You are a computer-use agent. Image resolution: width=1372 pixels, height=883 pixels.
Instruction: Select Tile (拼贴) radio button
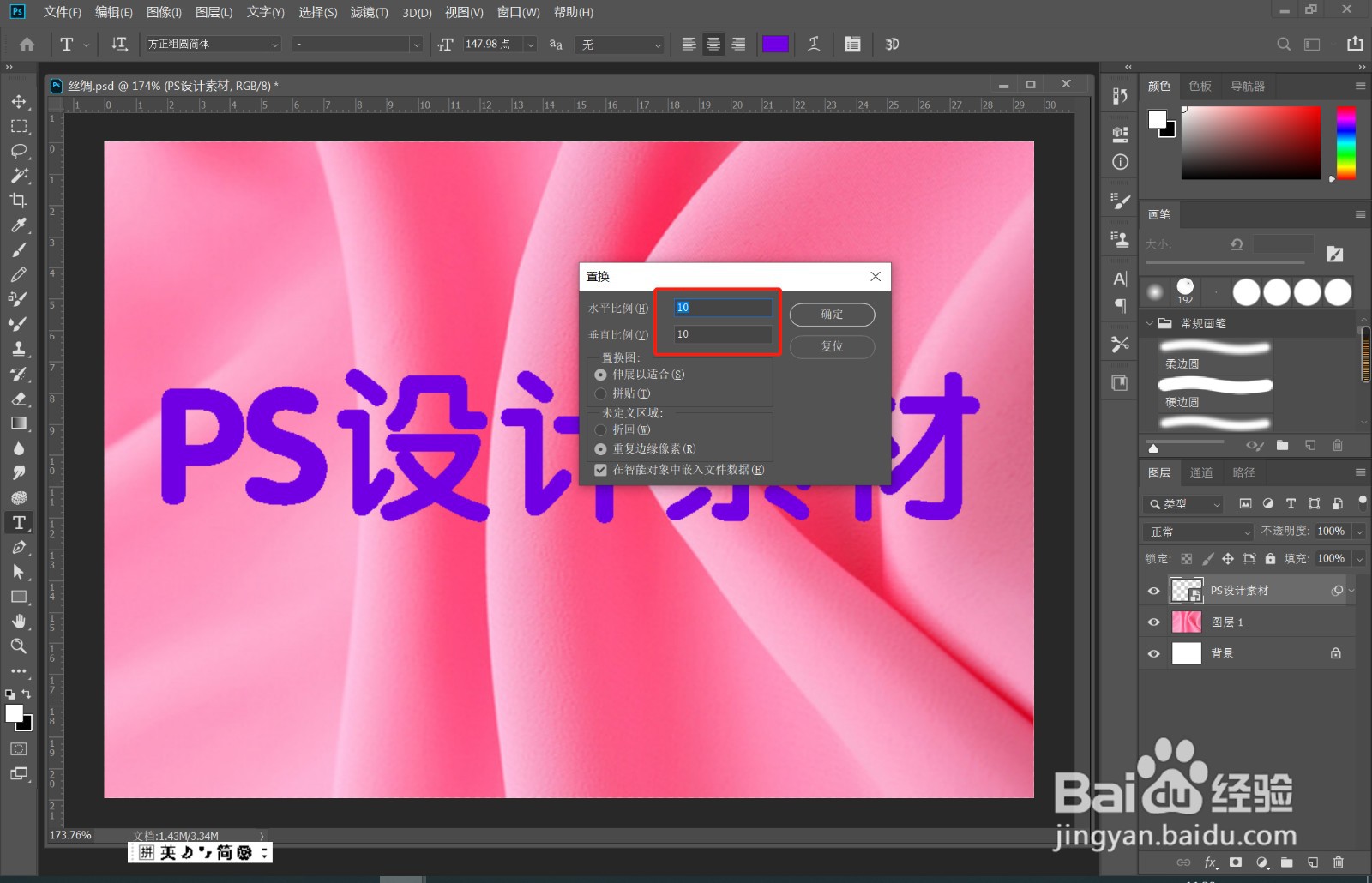[x=600, y=393]
